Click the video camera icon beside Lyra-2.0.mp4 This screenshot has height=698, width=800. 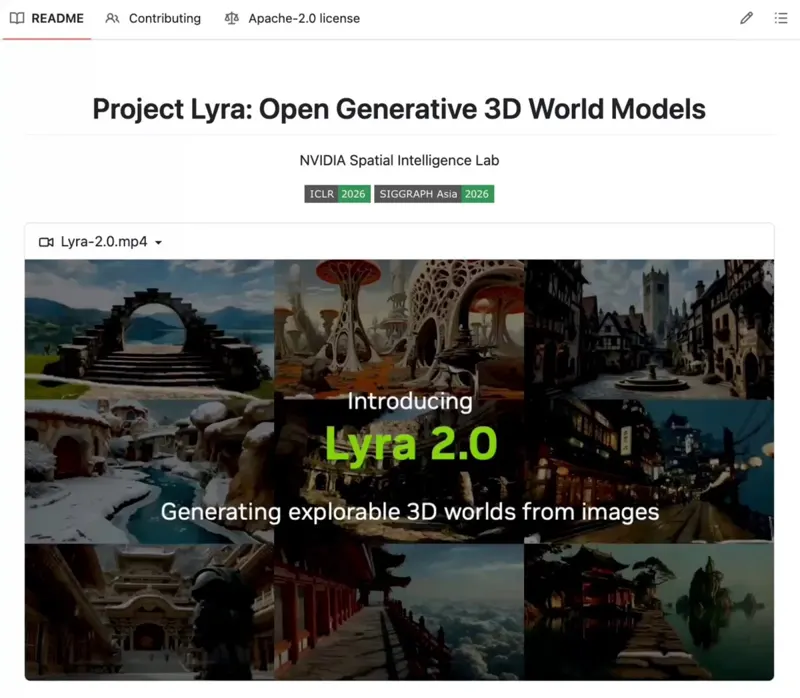46,242
